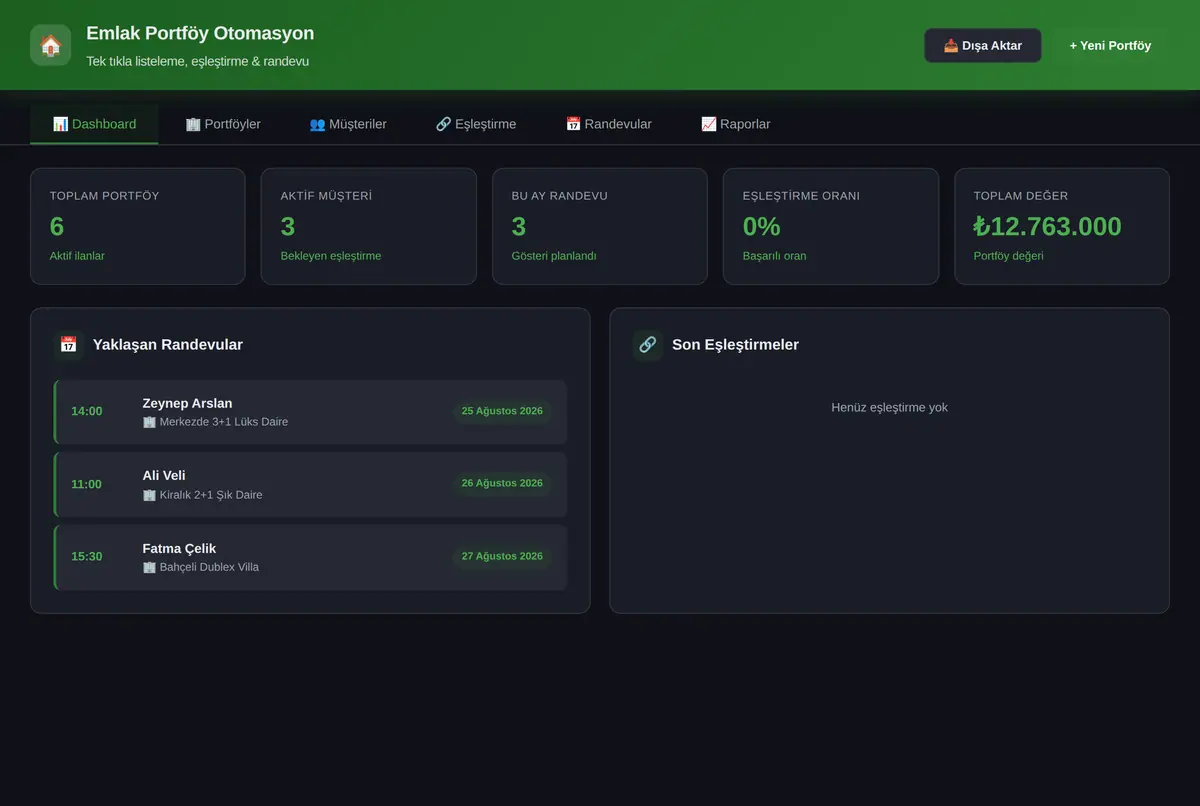1200x806 pixels.
Task: Click the + Yeni Portföy button
Action: 1110,45
